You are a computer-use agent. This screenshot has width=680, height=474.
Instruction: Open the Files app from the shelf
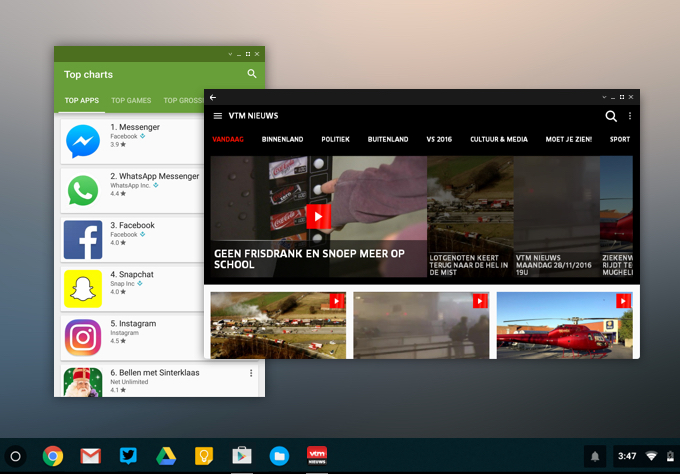tap(279, 456)
